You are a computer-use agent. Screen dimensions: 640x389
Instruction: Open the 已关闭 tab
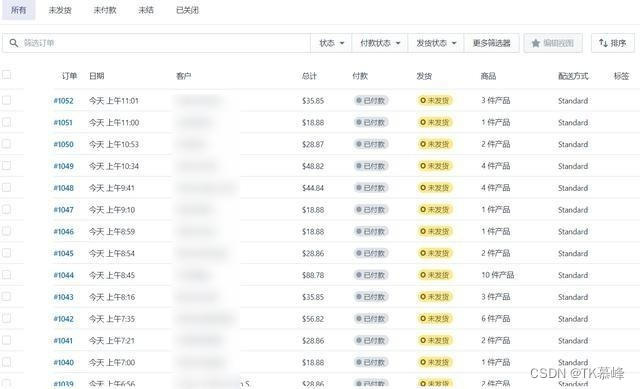[187, 10]
